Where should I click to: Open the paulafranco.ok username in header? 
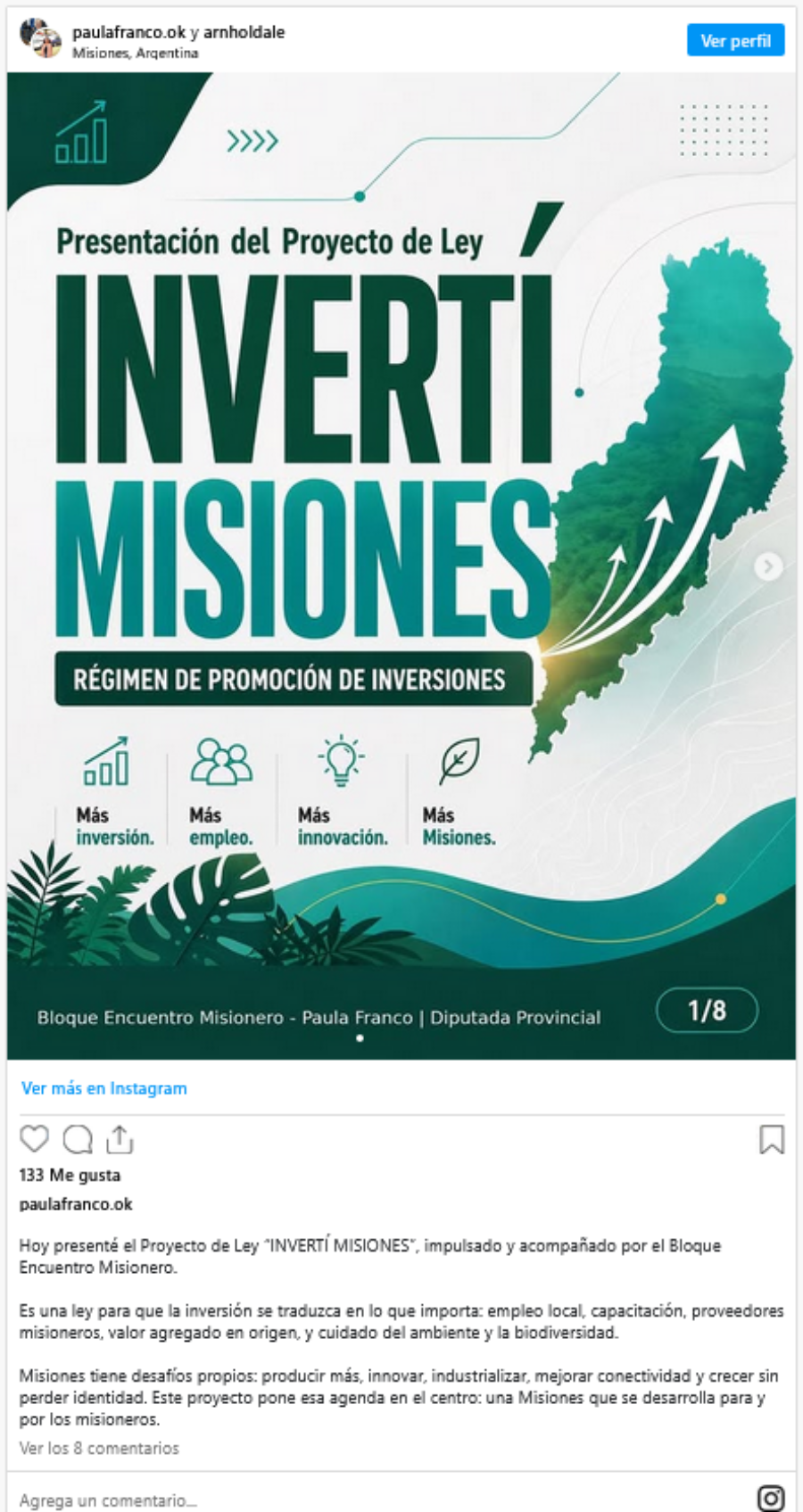click(129, 32)
